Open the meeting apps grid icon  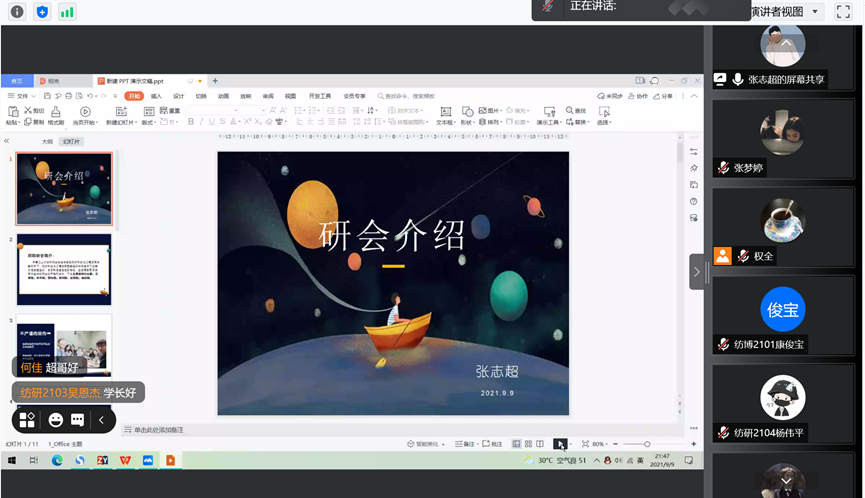pyautogui.click(x=27, y=420)
